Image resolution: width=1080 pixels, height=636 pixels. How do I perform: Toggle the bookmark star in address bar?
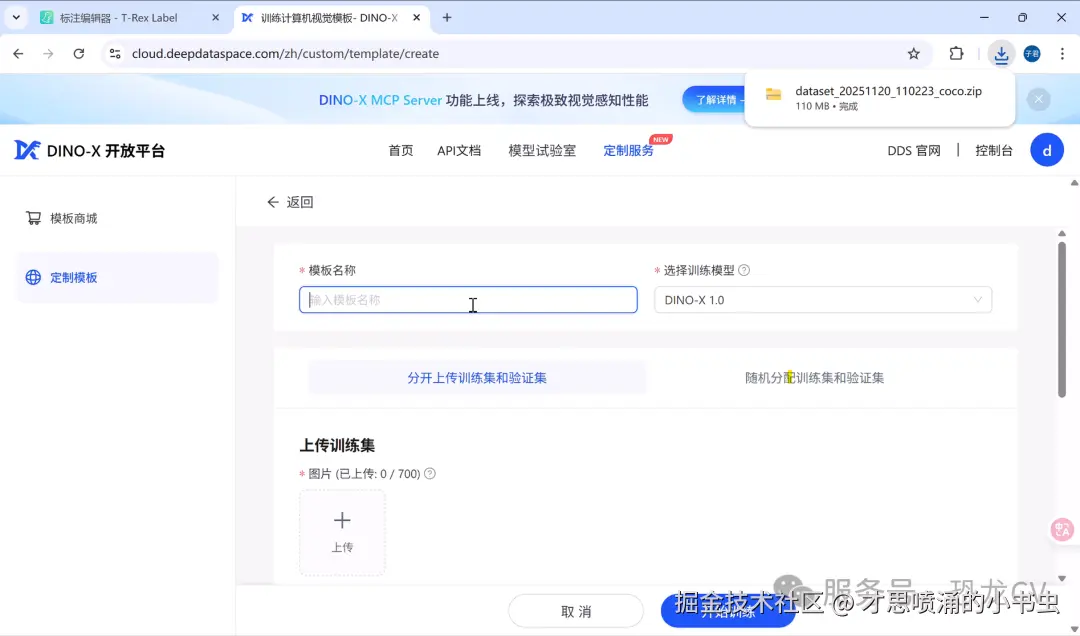913,54
